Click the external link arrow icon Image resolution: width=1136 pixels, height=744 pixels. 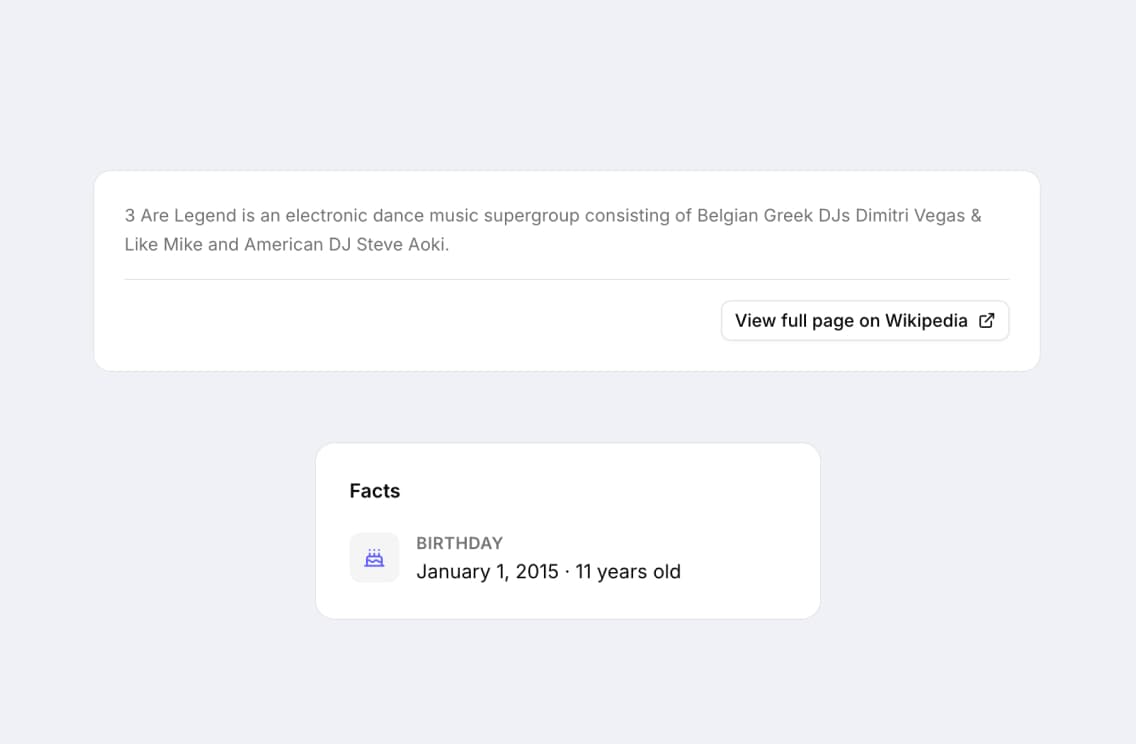click(986, 320)
